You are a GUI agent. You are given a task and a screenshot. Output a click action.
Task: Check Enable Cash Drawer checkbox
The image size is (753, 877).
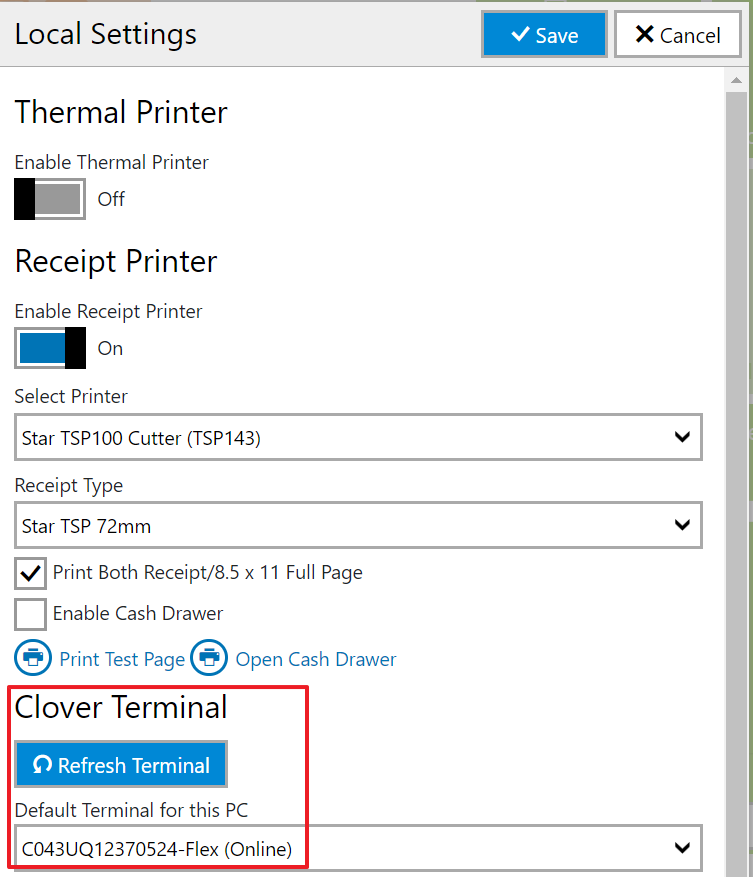(x=30, y=614)
